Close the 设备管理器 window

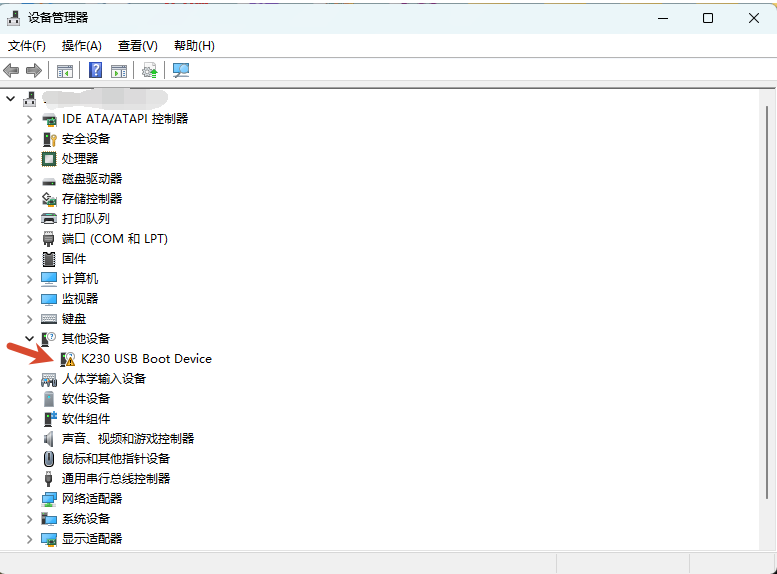(754, 18)
